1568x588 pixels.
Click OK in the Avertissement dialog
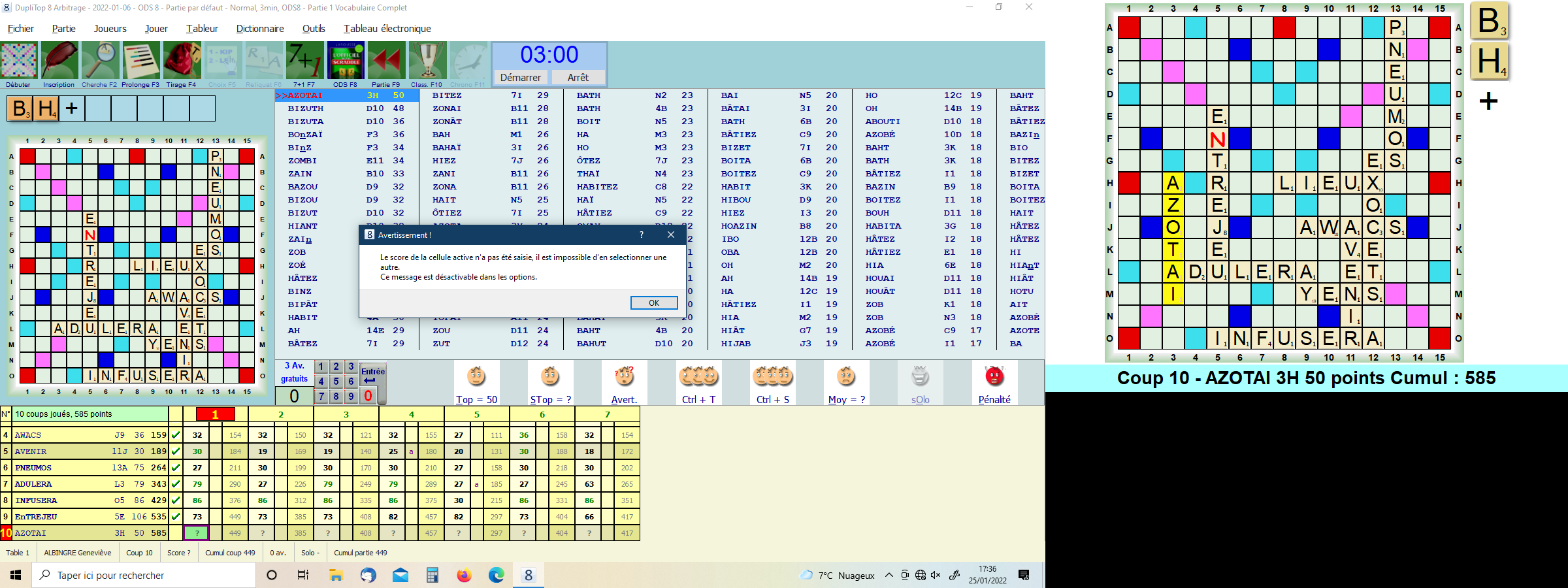(x=654, y=303)
